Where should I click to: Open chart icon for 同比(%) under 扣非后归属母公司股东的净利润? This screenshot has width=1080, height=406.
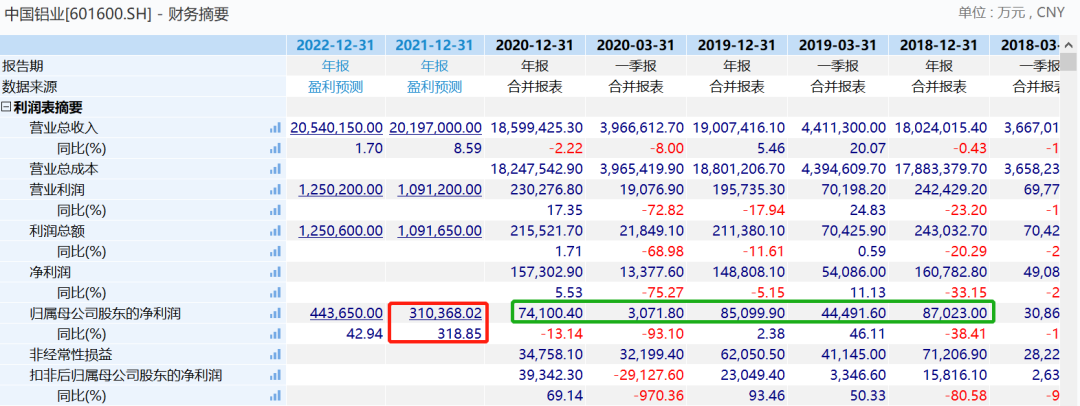tap(276, 396)
